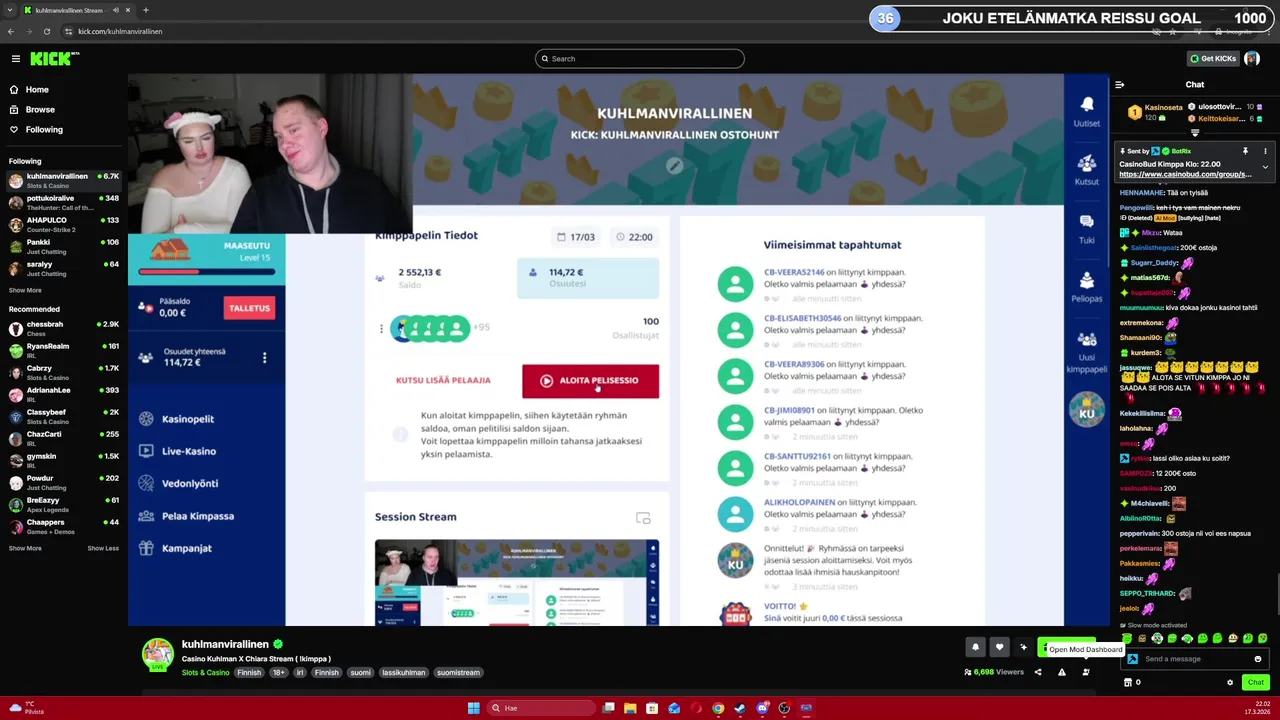Open RyansRealm recommended channel
Viewport: 1280px width, 720px height.
pyautogui.click(x=62, y=350)
